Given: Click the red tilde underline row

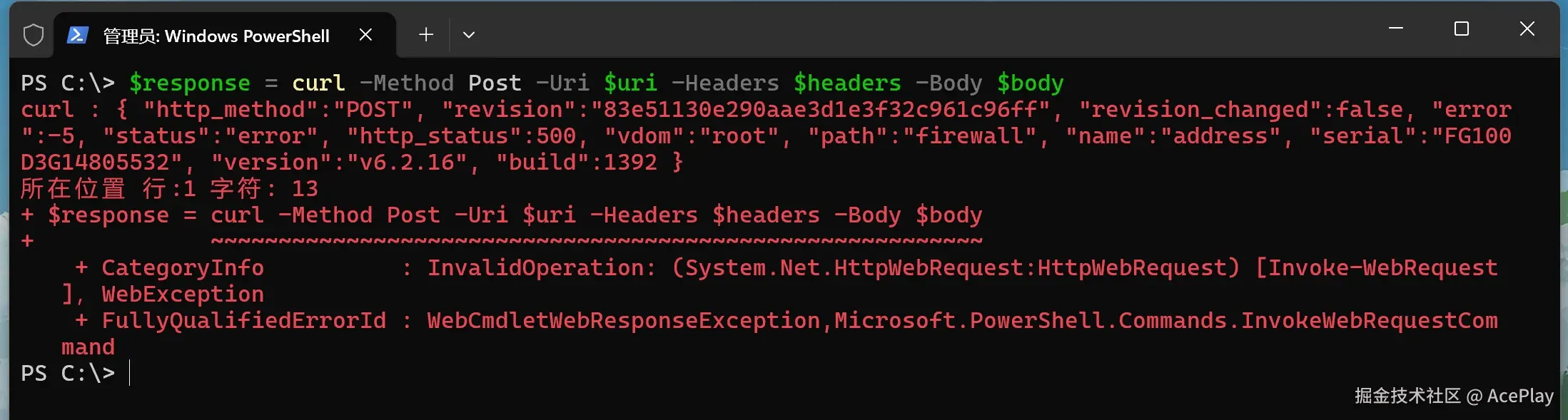Looking at the screenshot, I should [x=596, y=242].
